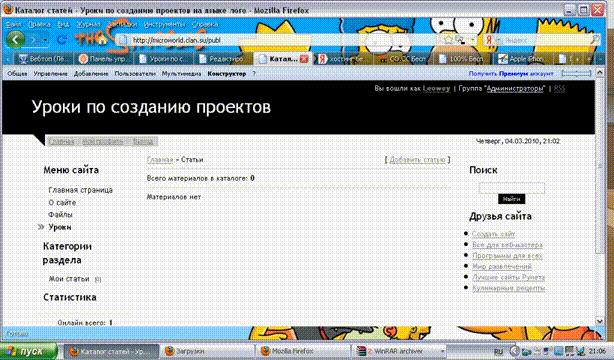Open the Журнал menu

click(x=88, y=24)
